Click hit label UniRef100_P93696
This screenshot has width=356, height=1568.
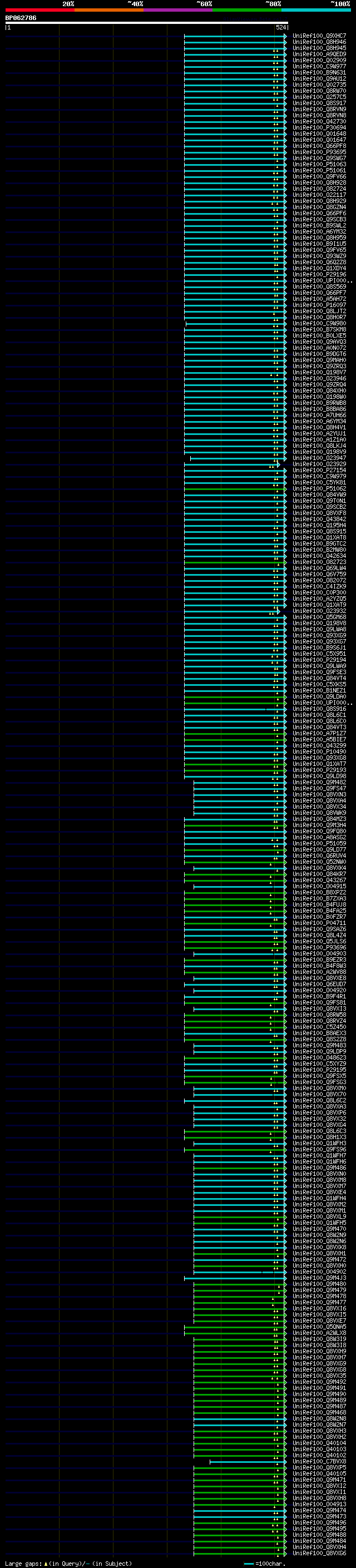[319, 948]
